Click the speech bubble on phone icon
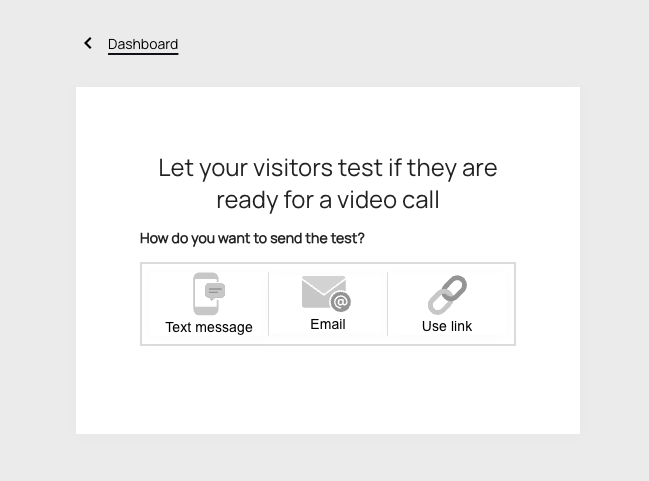This screenshot has width=649, height=481. click(x=215, y=291)
